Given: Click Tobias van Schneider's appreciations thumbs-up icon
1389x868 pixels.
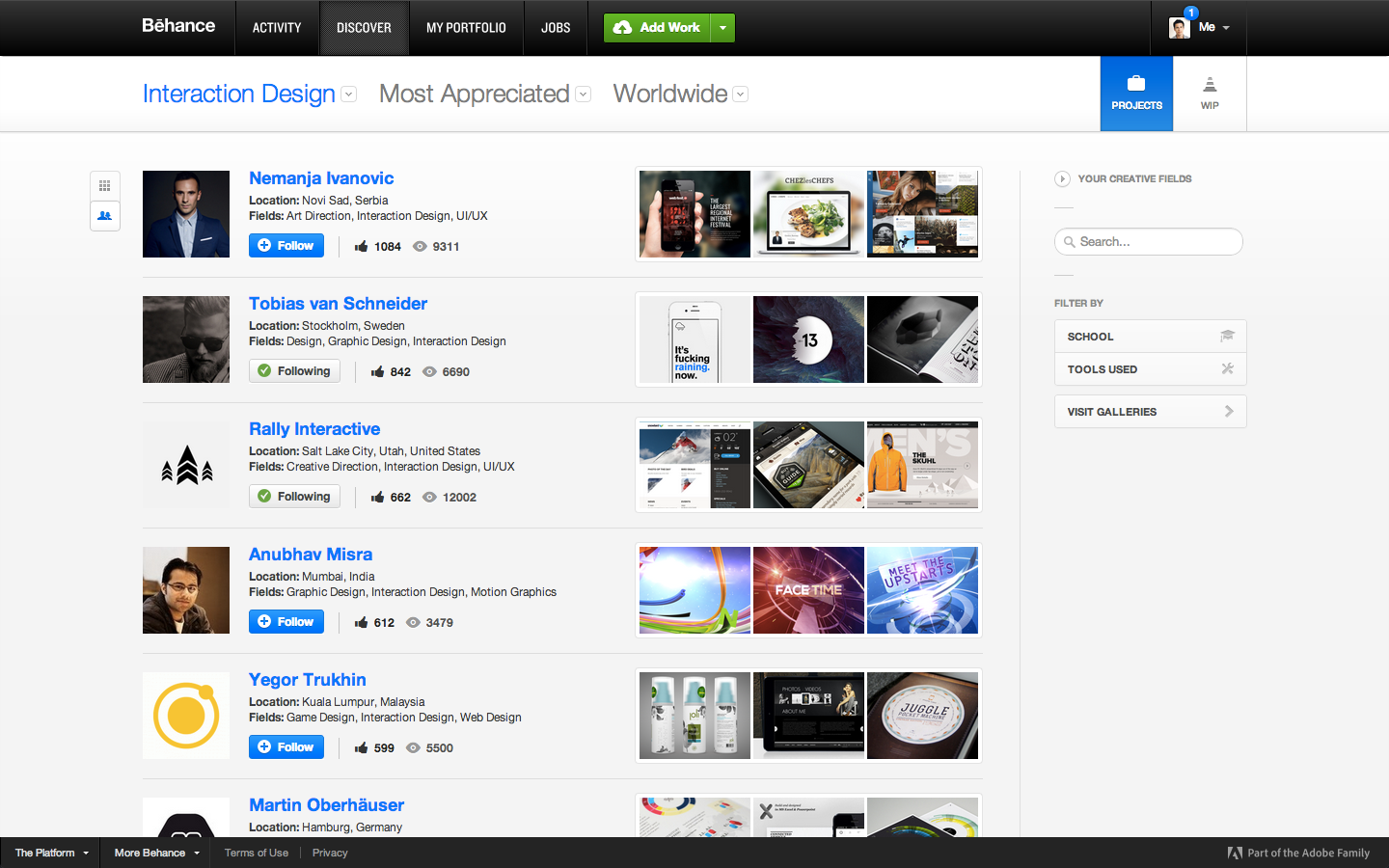Looking at the screenshot, I should [377, 372].
